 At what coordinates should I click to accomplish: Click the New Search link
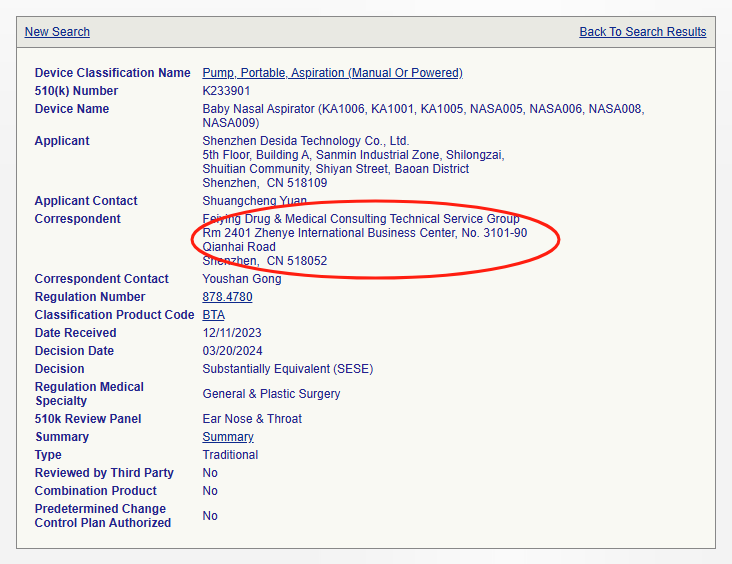tap(57, 32)
